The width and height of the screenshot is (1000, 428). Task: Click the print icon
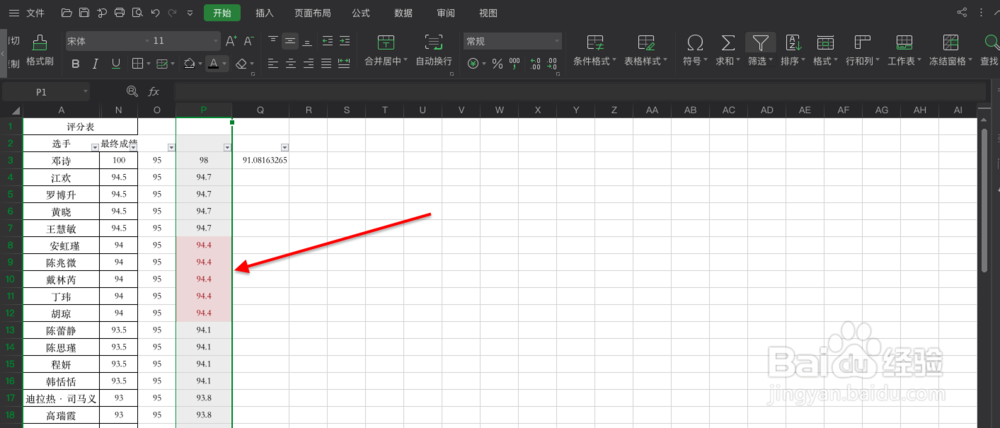click(x=119, y=13)
